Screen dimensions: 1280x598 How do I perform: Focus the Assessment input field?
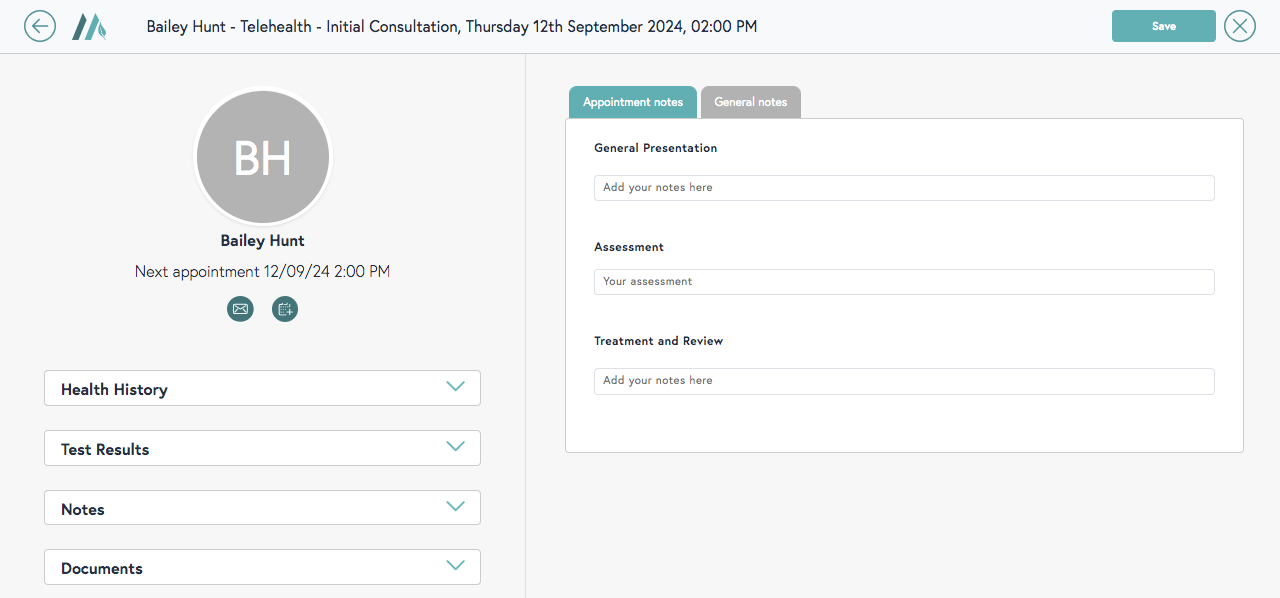pyautogui.click(x=904, y=282)
